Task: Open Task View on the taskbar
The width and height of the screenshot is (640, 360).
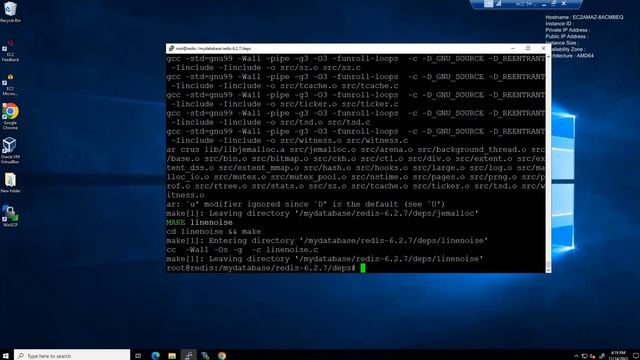Action: (x=138, y=356)
